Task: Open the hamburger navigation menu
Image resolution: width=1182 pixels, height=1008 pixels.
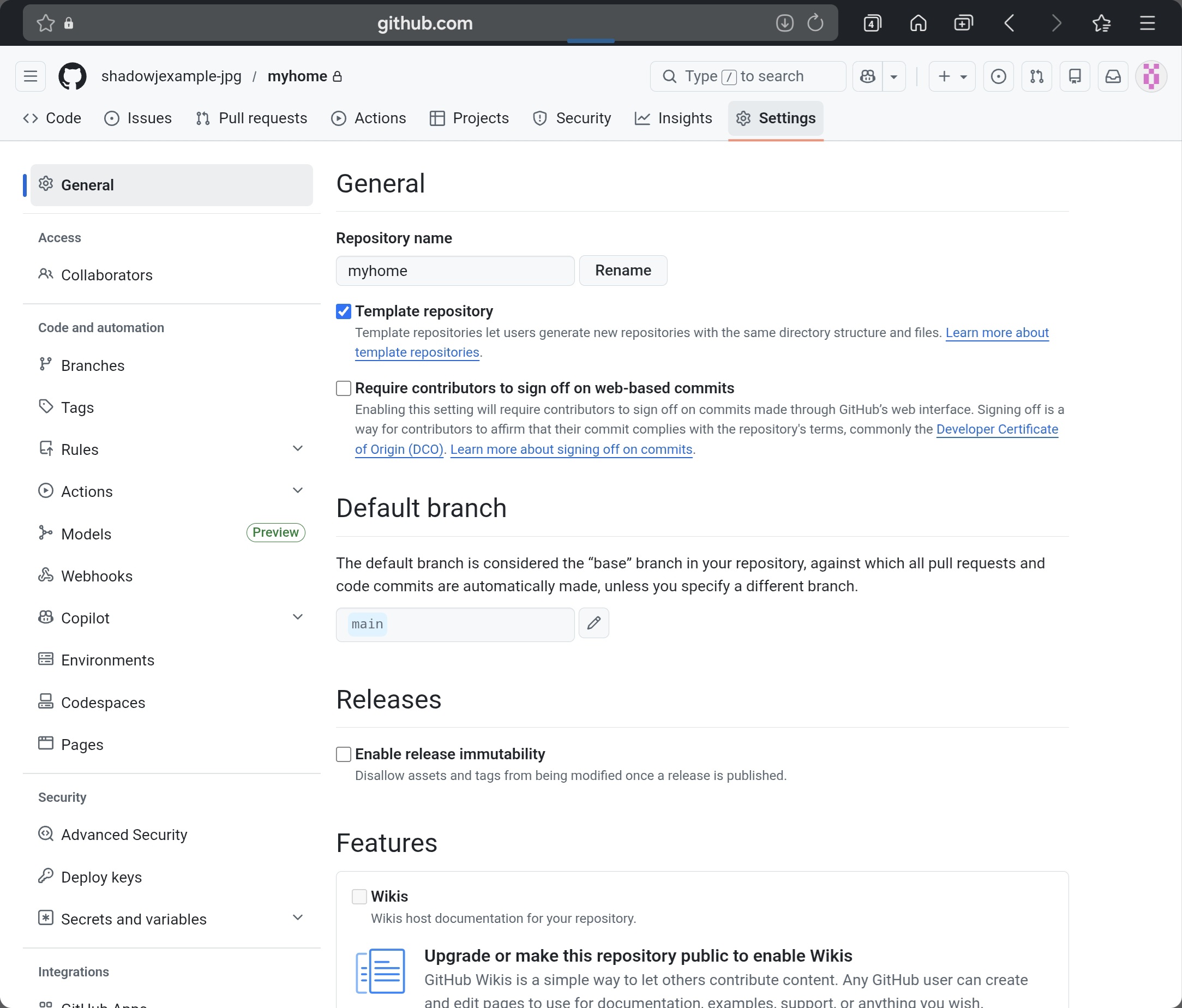Action: point(30,76)
